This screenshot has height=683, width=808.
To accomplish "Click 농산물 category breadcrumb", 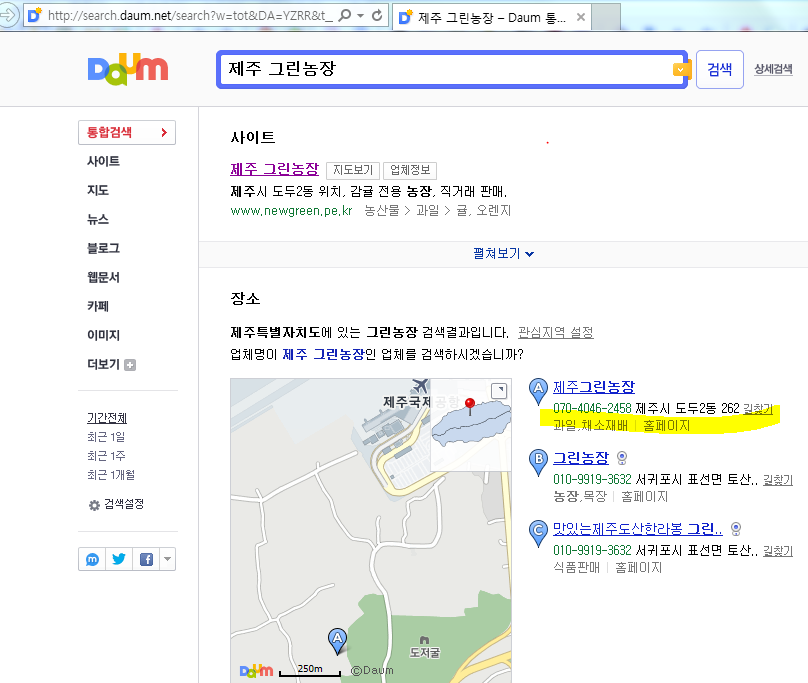I will (382, 210).
